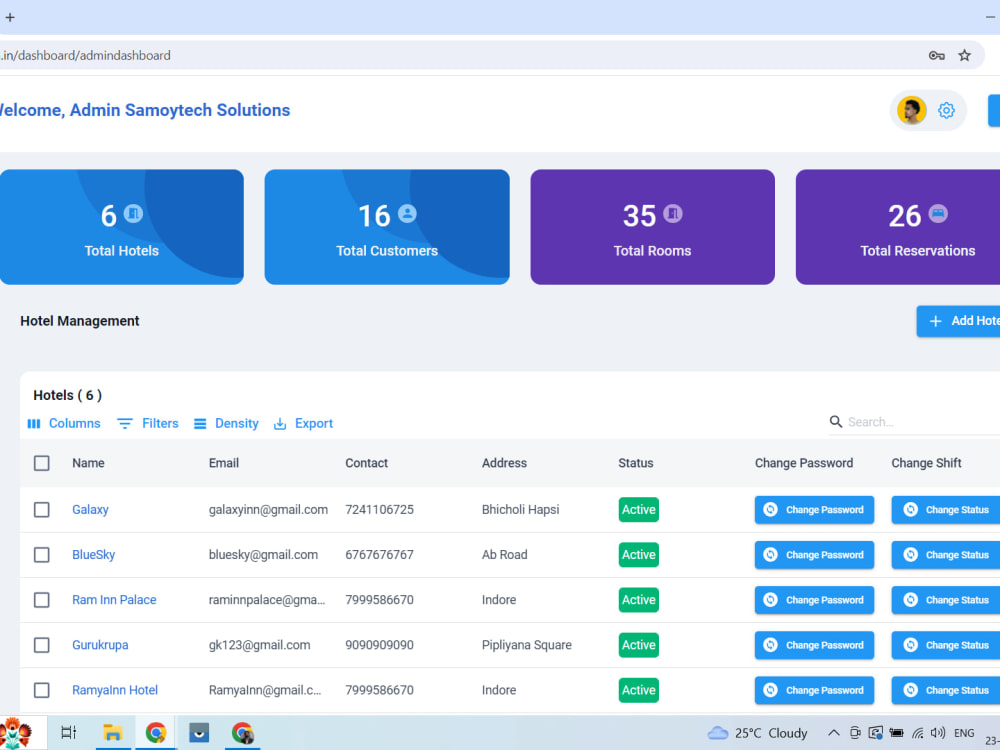Click the admin profile avatar

pyautogui.click(x=911, y=110)
